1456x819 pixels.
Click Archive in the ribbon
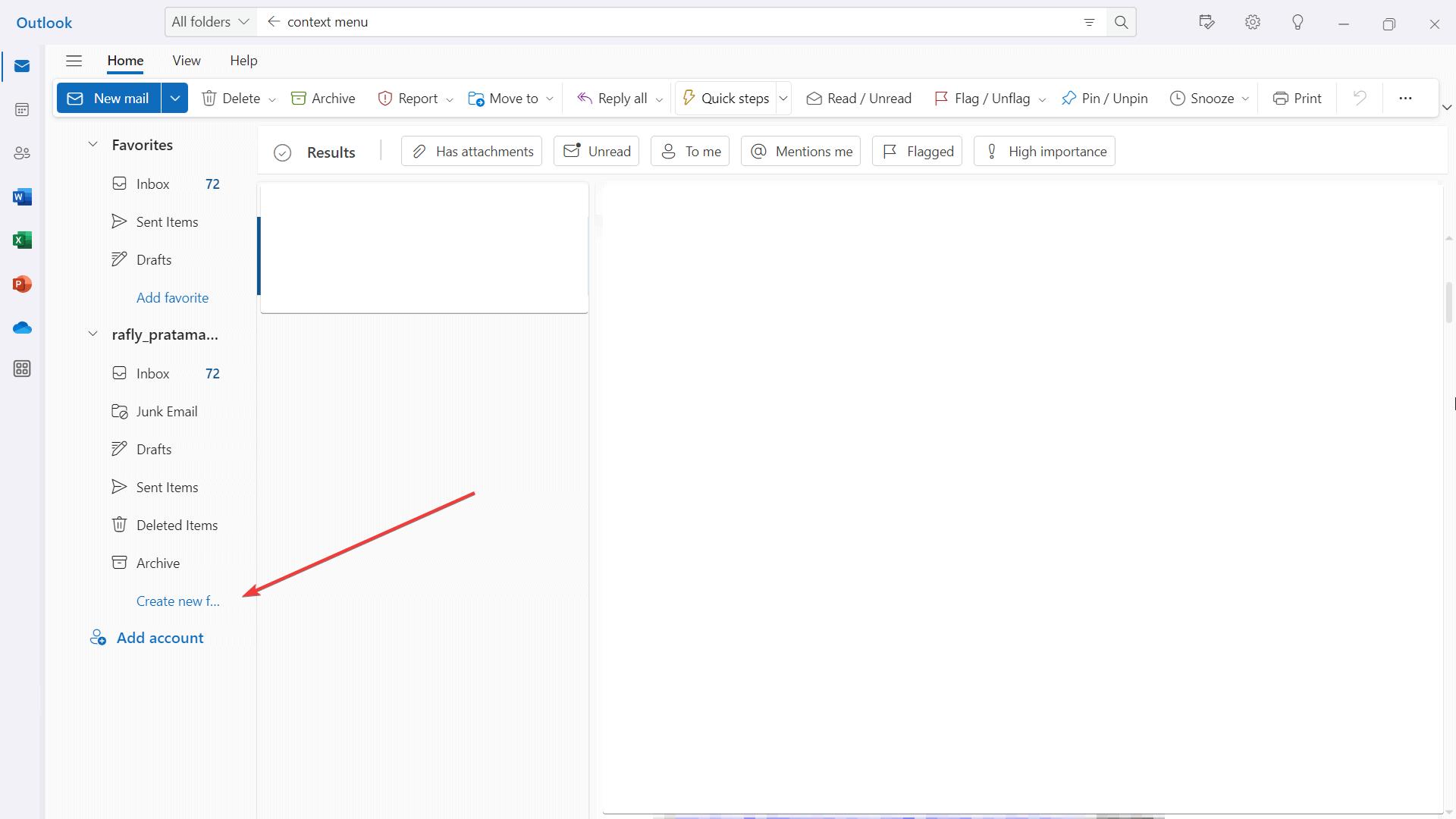coord(323,98)
